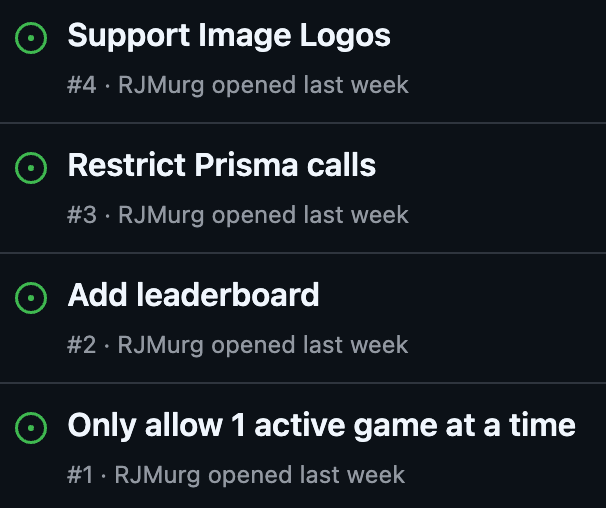
Task: Click open icon for Only allow 1 active game
Action: coord(32,428)
